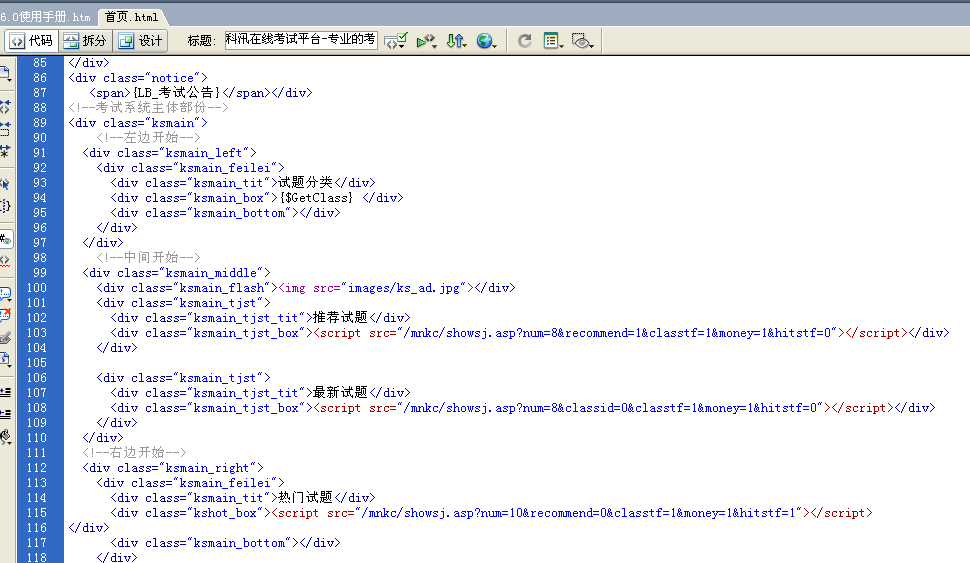Click the Refresh design view icon
Screen dimensions: 970x563
(x=525, y=41)
